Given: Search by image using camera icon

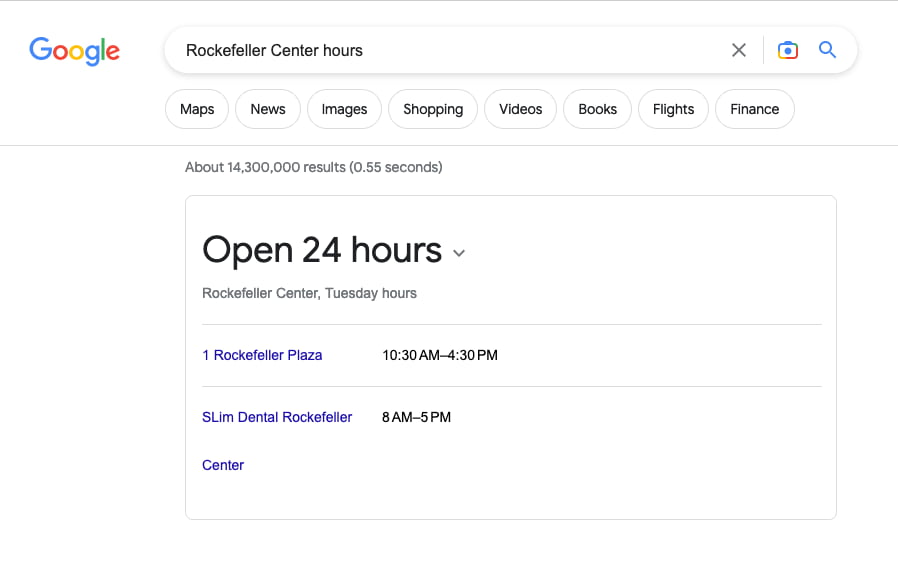Looking at the screenshot, I should tap(787, 50).
